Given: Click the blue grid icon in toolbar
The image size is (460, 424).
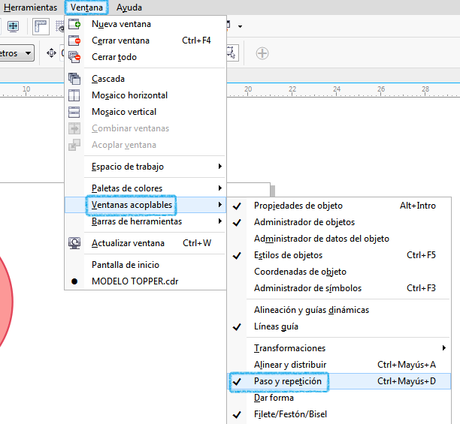Looking at the screenshot, I should coord(13,26).
